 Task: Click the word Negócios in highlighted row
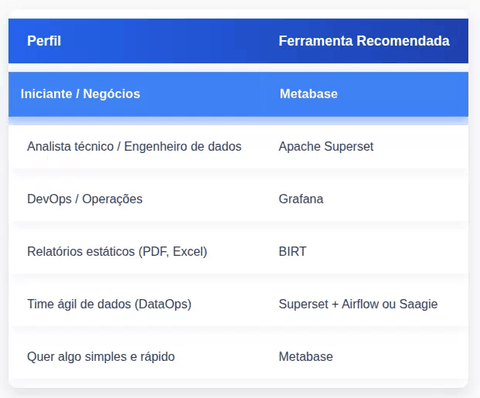[x=111, y=94]
